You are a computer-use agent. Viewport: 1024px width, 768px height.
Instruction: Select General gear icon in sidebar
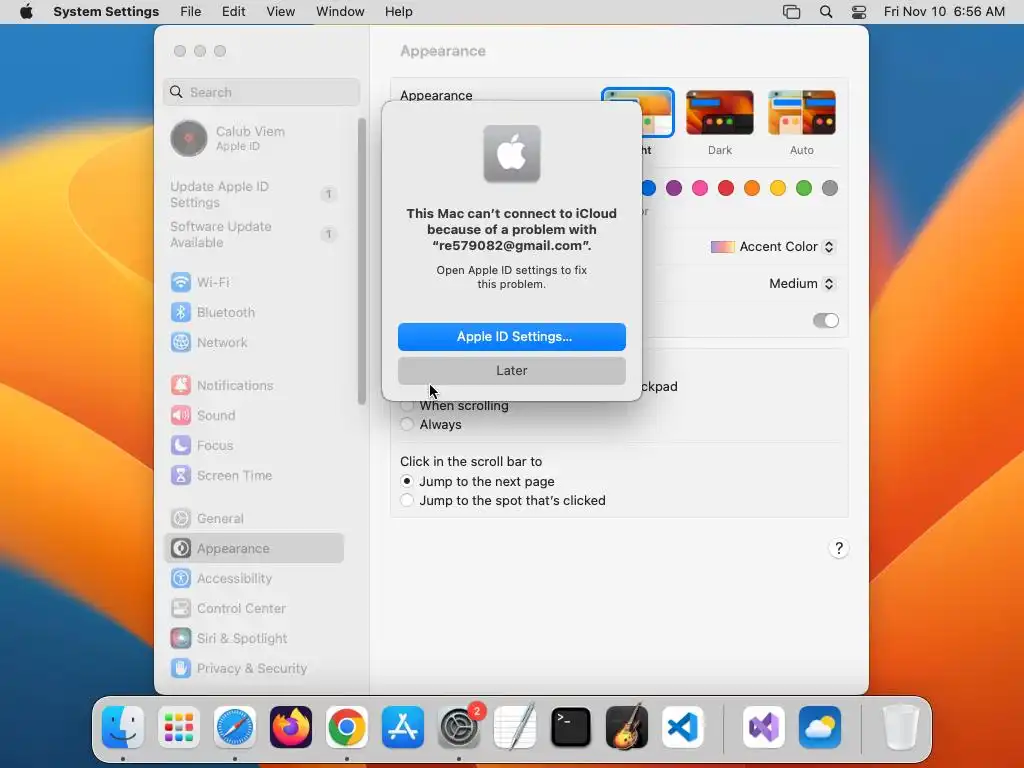(181, 519)
